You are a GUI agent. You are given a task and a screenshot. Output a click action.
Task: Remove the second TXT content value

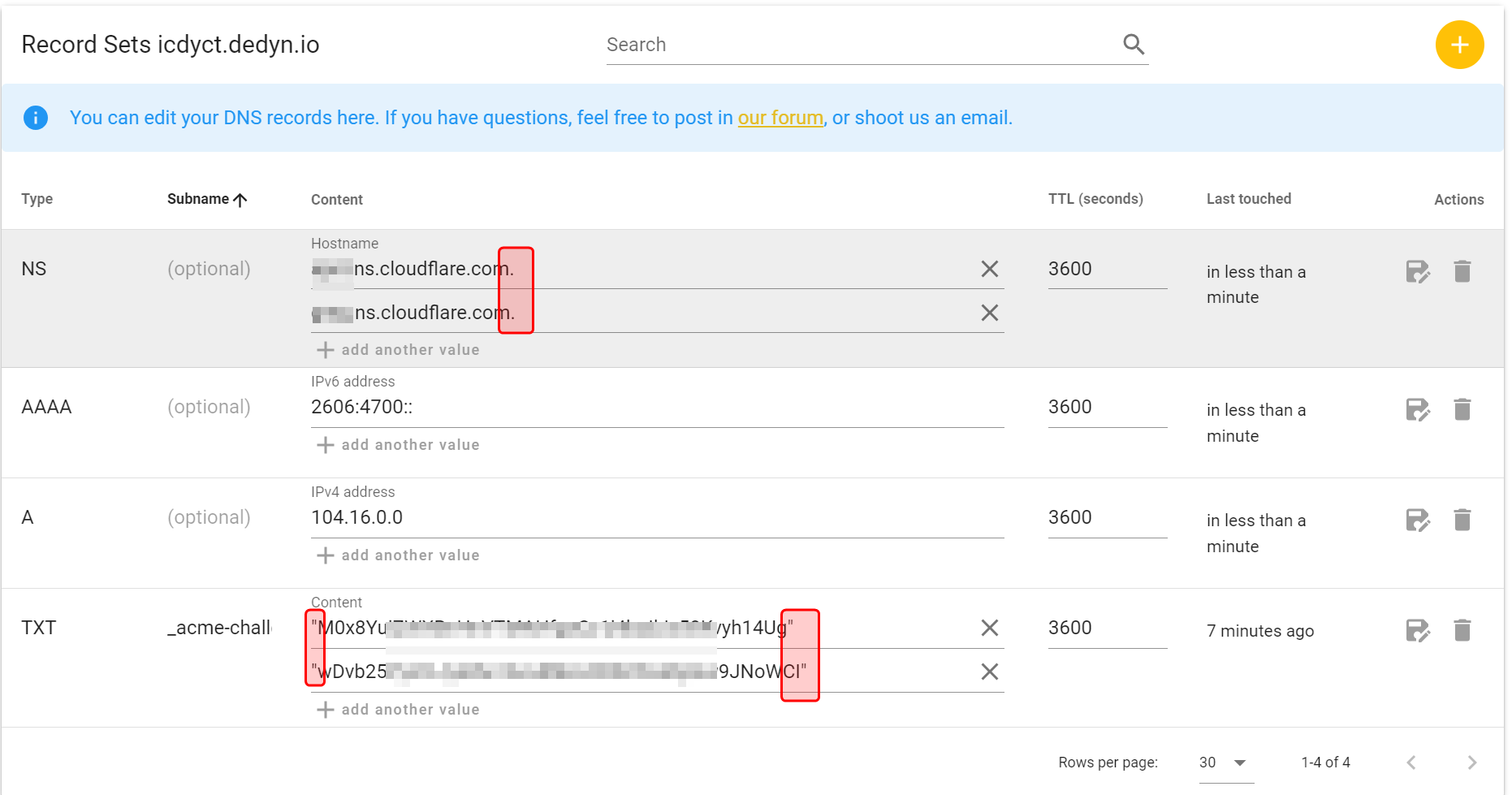(x=989, y=672)
